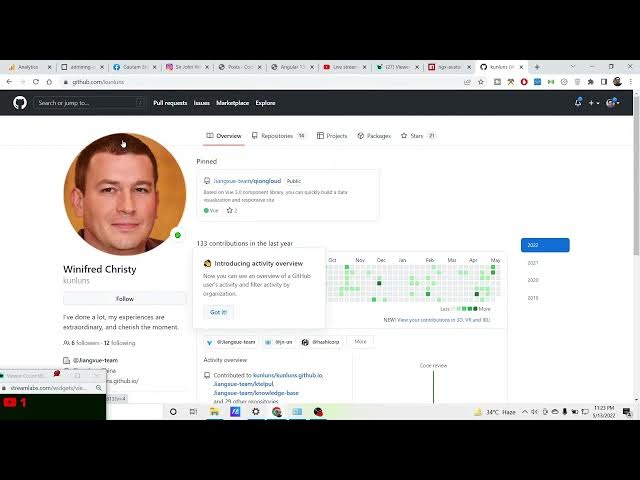Dismiss the activity overview with Got it!
This screenshot has width=640, height=480.
pos(218,312)
